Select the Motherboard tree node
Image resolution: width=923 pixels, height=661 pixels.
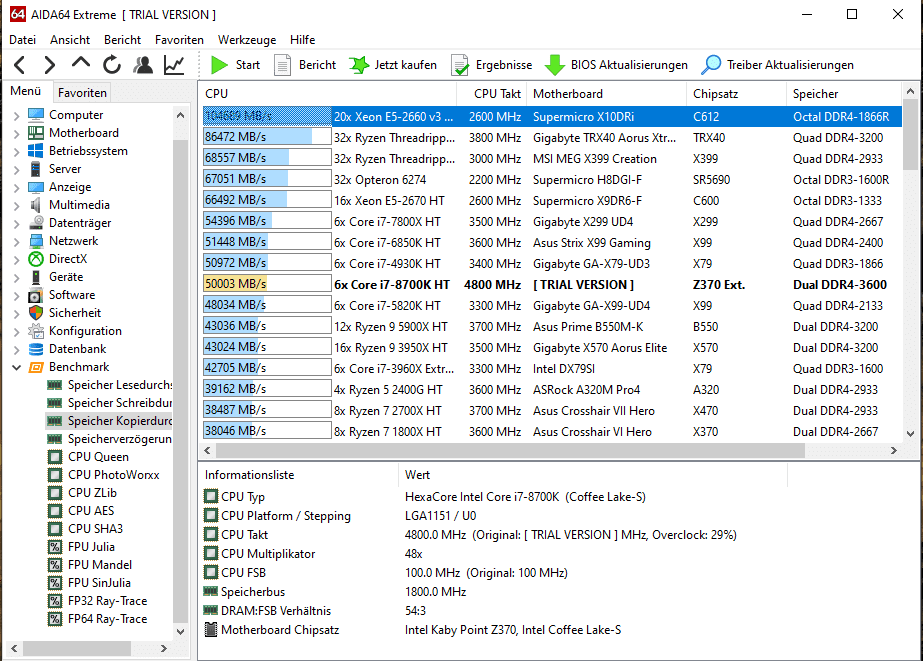[84, 133]
